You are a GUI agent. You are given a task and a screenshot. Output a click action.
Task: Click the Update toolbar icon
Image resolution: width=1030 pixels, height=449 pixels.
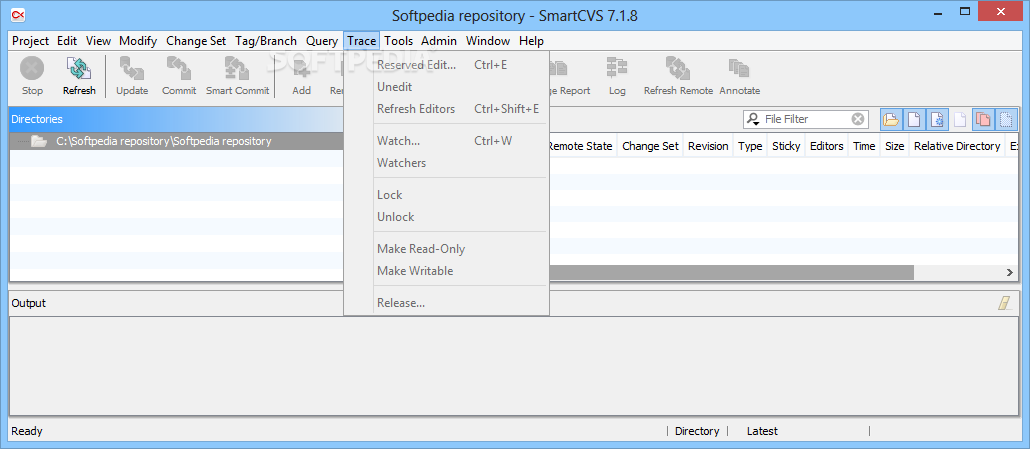pos(132,68)
